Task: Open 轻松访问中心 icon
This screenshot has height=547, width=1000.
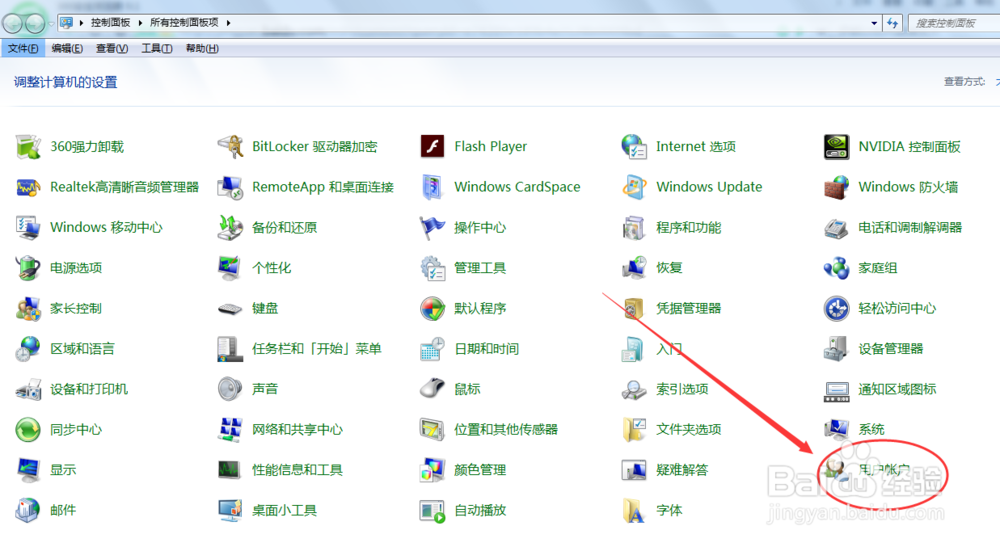Action: point(836,309)
